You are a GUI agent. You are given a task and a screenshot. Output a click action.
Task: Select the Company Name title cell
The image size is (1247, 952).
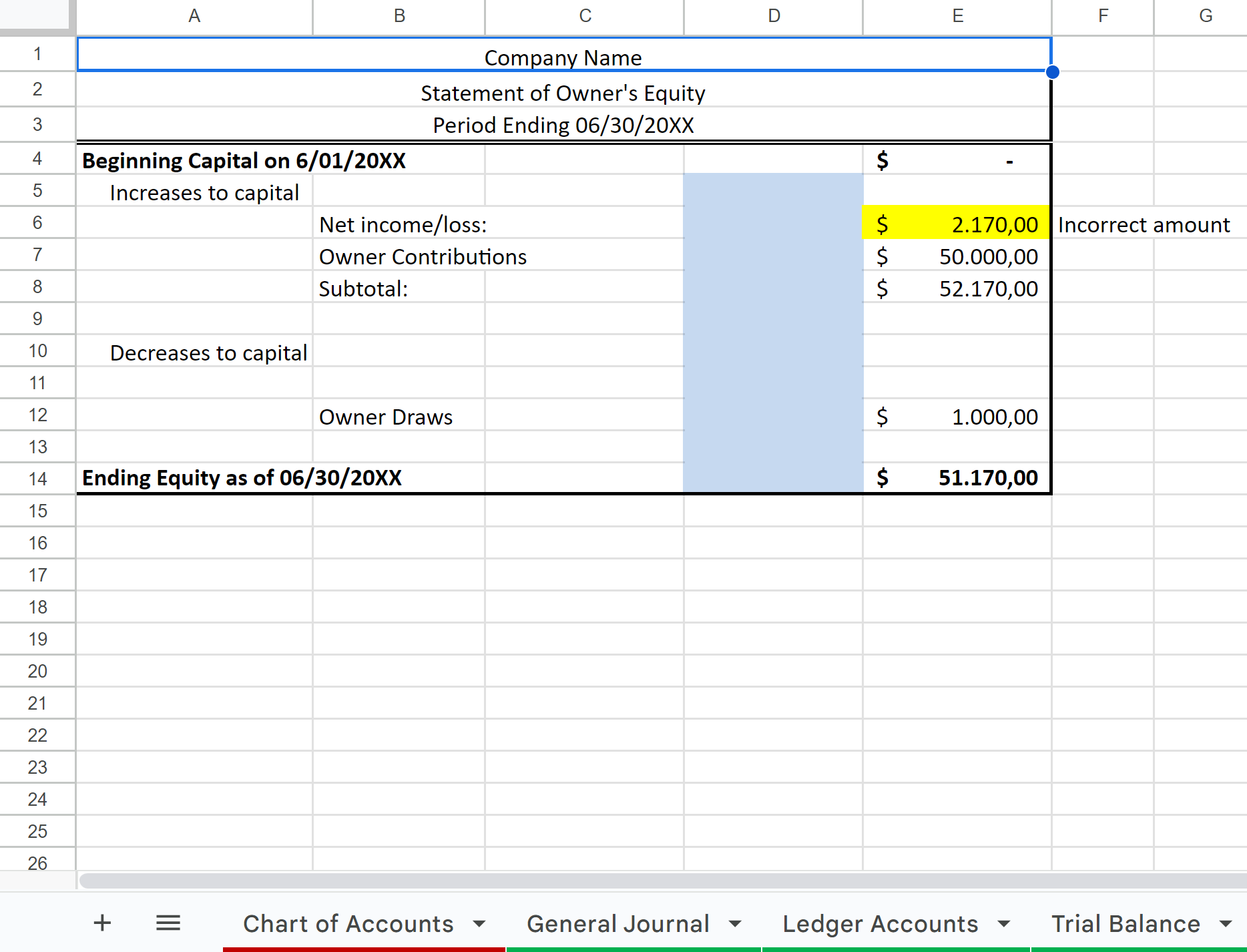tap(563, 57)
